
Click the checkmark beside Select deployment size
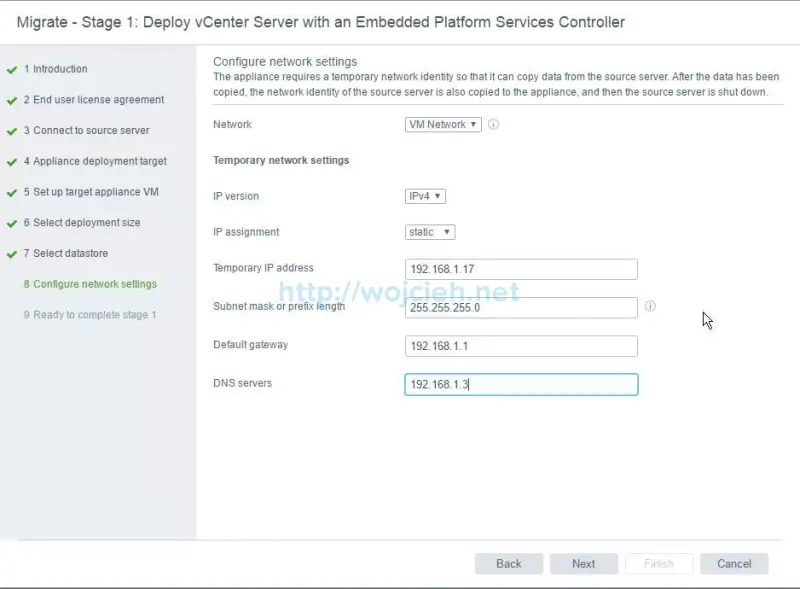[x=10, y=223]
